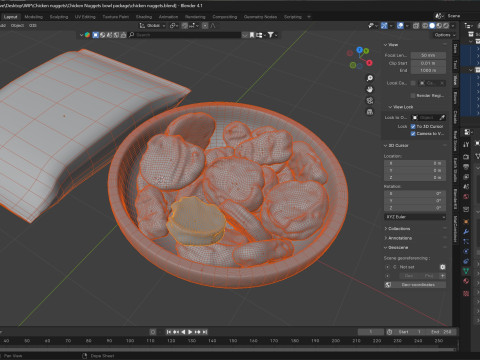480x360 pixels.
Task: Click the Clip Start 0.01 m field
Action: tap(428, 63)
